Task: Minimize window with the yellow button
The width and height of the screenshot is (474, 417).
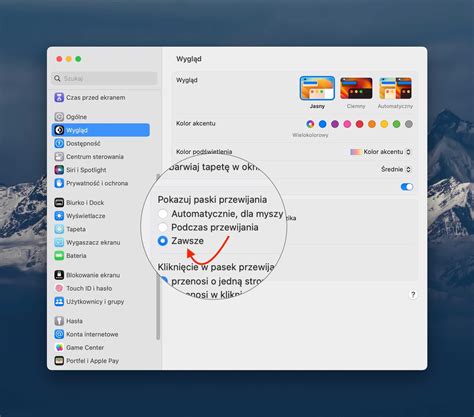Action: coord(69,59)
